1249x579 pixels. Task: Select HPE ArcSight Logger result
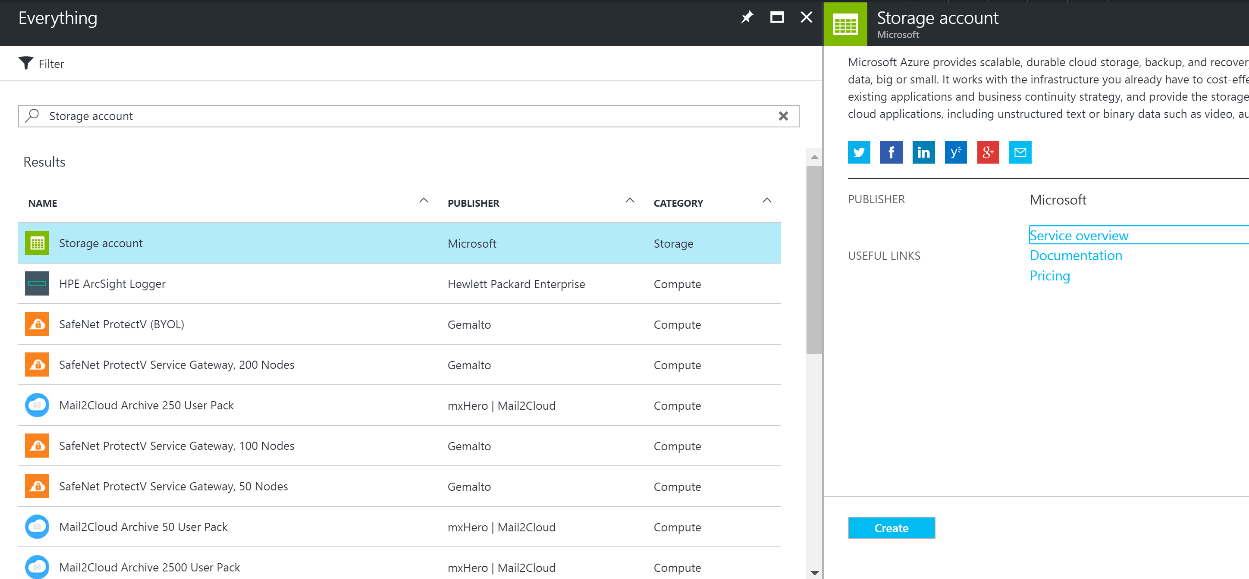tap(399, 284)
